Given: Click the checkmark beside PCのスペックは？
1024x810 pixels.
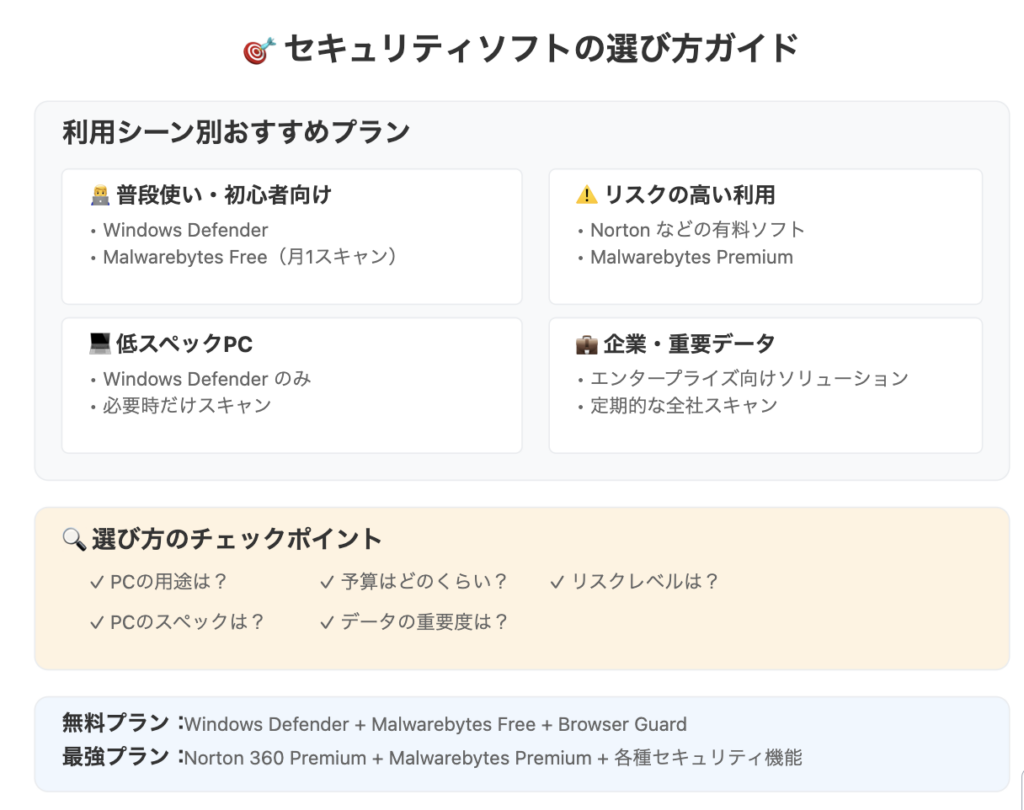Looking at the screenshot, I should pyautogui.click(x=97, y=623).
